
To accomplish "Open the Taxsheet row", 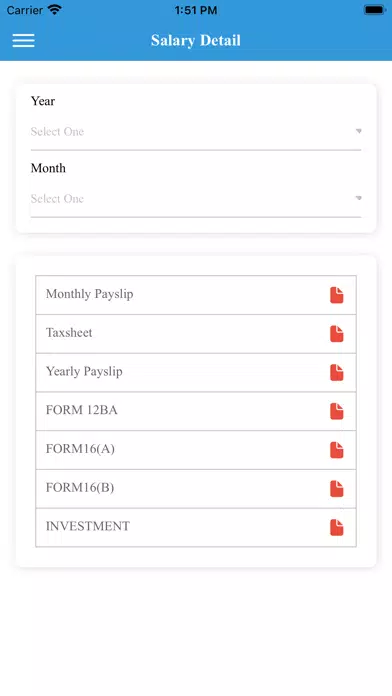I will [x=196, y=334].
